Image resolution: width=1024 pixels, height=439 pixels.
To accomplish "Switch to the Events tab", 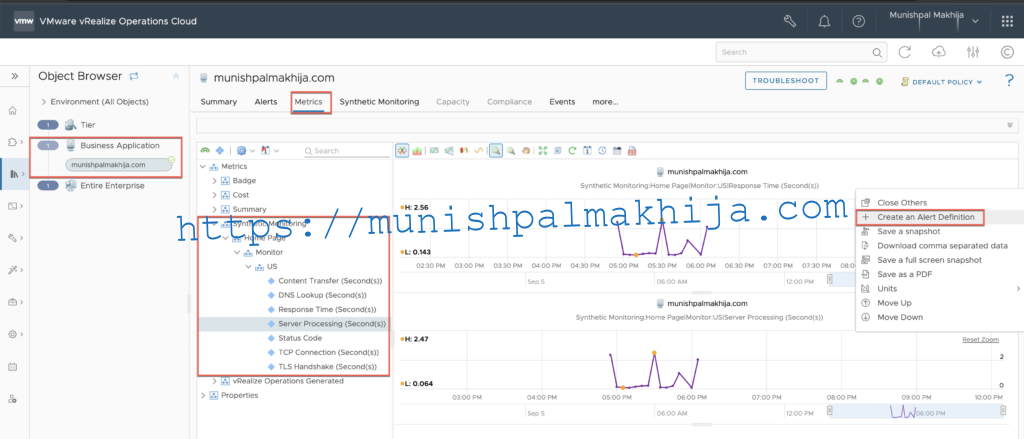I will tap(562, 102).
